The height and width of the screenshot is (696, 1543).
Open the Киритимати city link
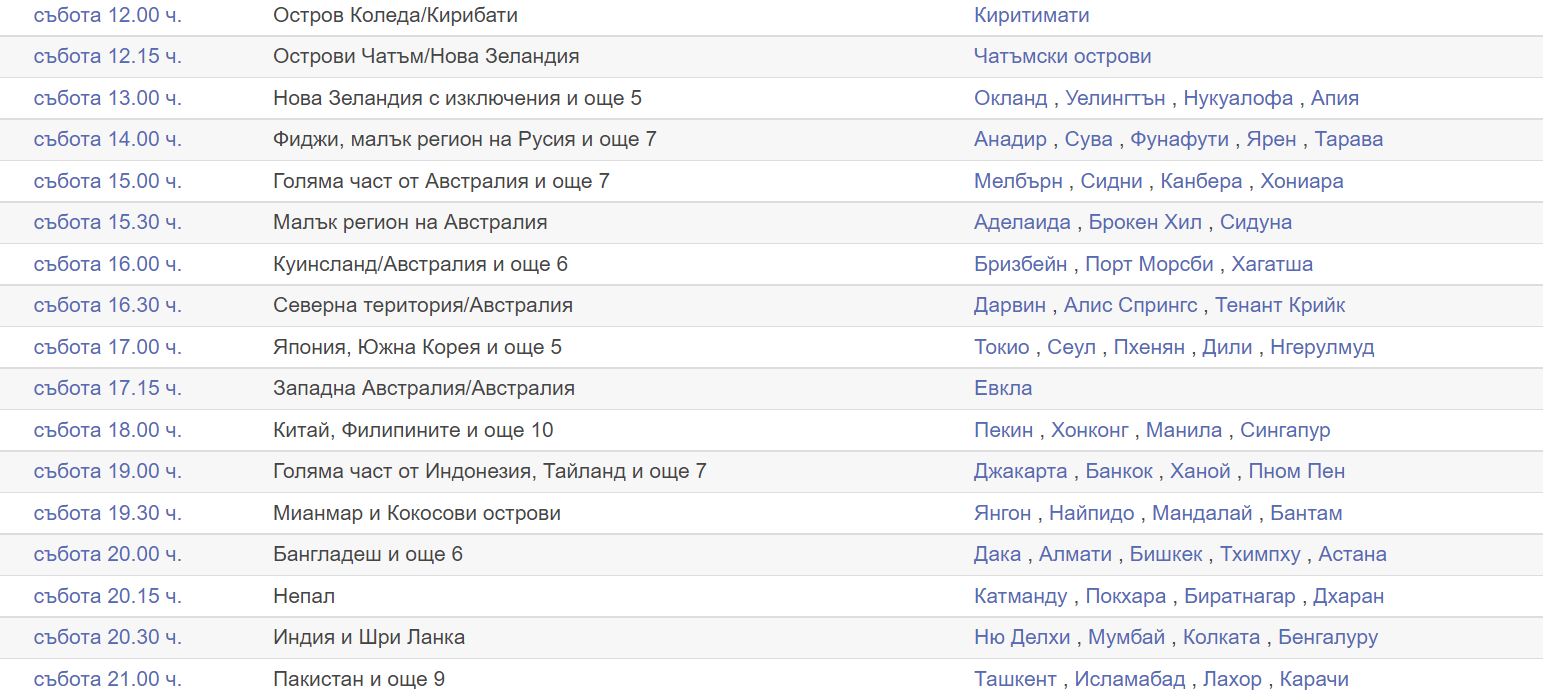pyautogui.click(x=1031, y=16)
